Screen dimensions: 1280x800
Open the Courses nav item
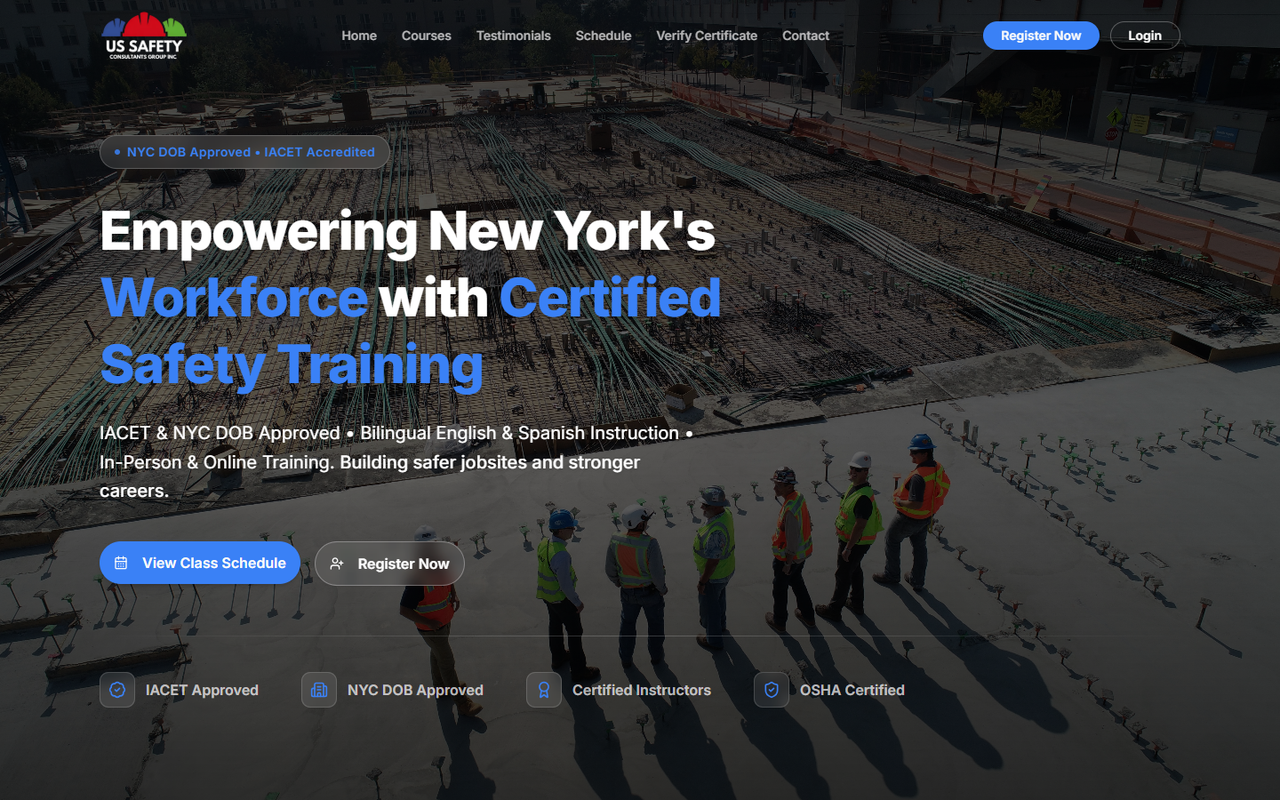point(426,36)
